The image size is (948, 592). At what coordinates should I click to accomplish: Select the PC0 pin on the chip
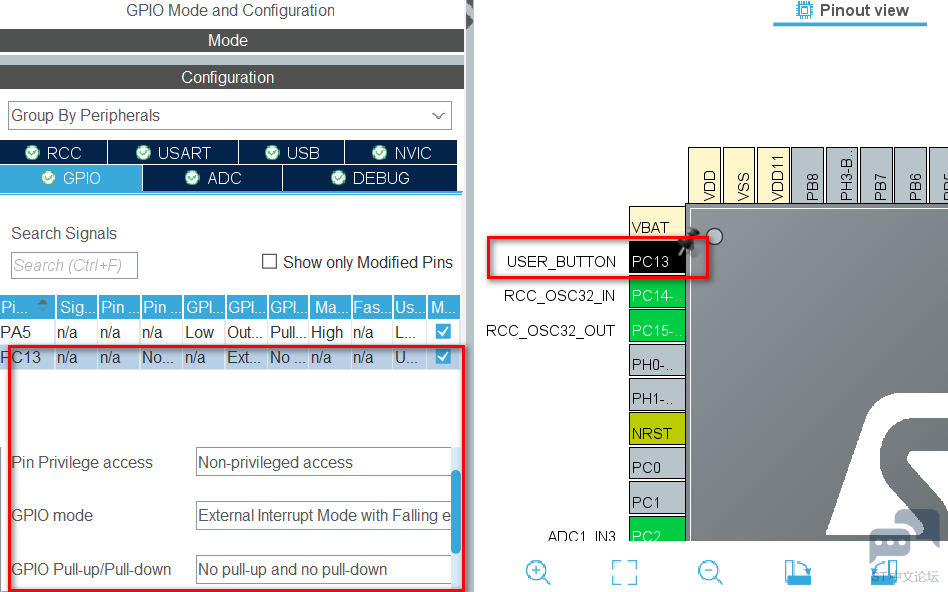pos(657,463)
